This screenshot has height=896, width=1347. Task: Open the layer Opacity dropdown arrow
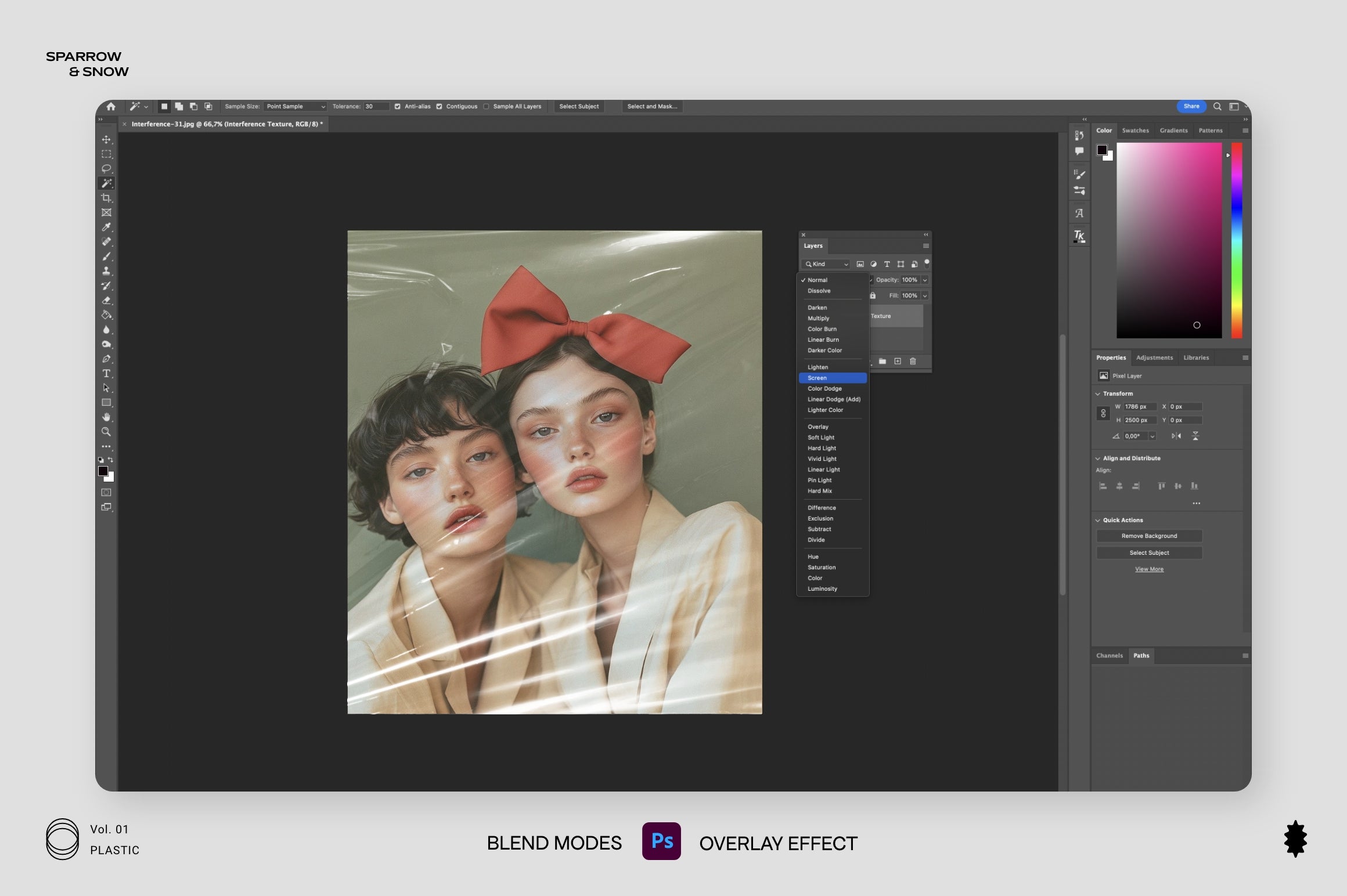(x=925, y=280)
